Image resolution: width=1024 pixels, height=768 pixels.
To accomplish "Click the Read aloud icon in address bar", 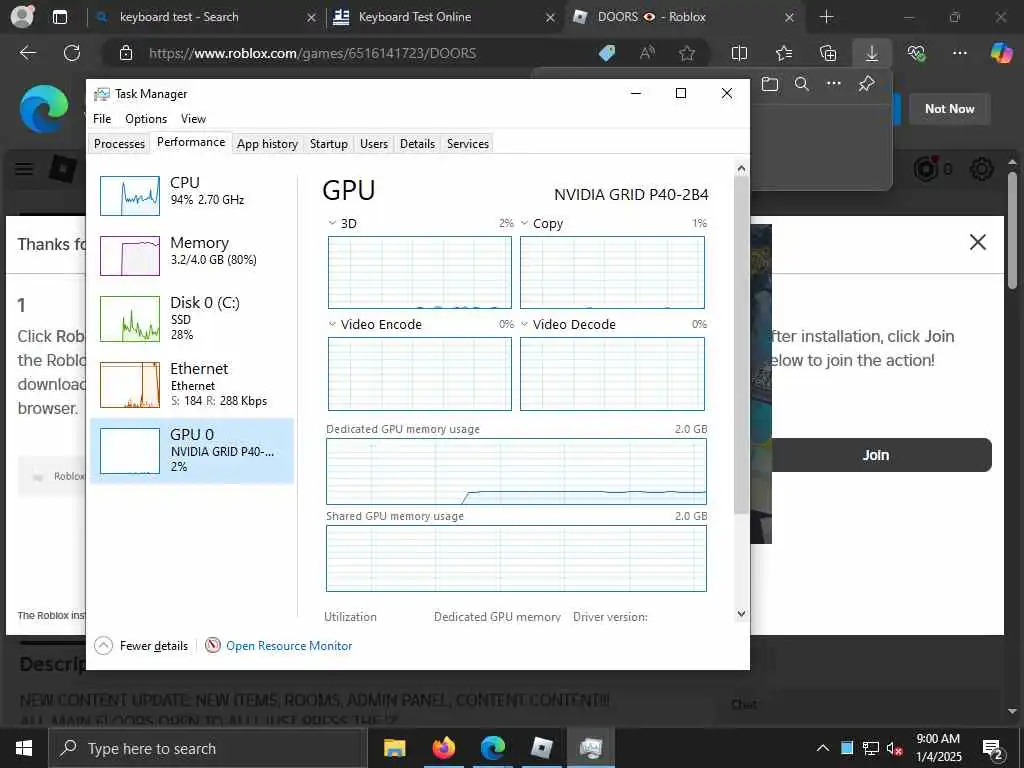I will pos(647,53).
